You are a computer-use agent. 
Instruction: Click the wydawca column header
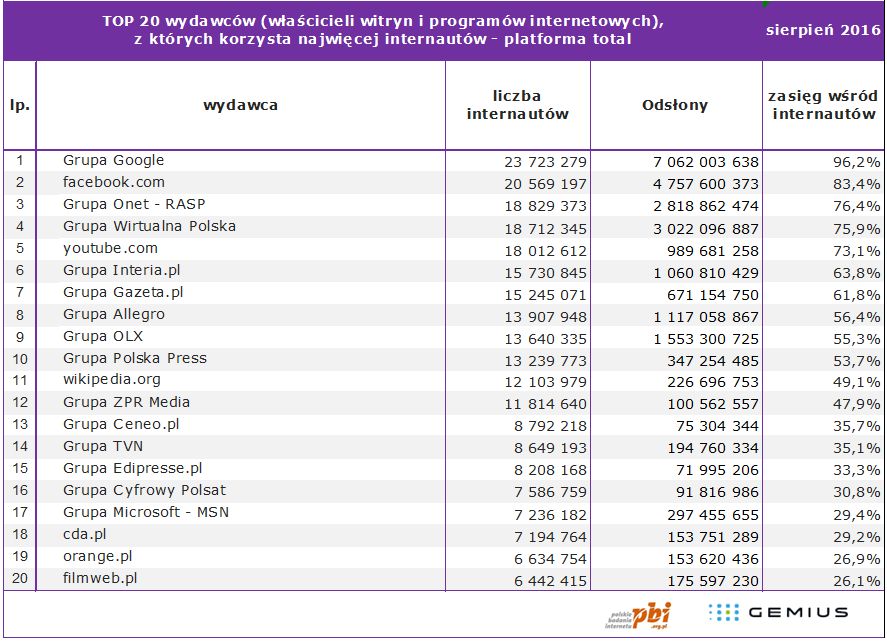pyautogui.click(x=240, y=105)
